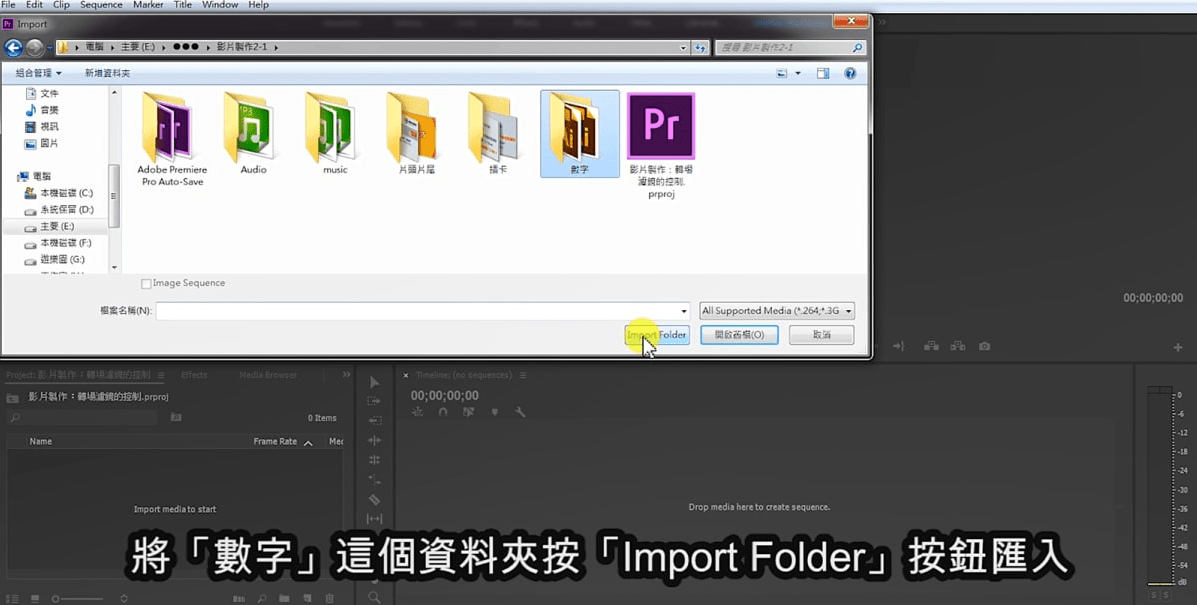Open the Project panel hamburger menu

coord(160,375)
